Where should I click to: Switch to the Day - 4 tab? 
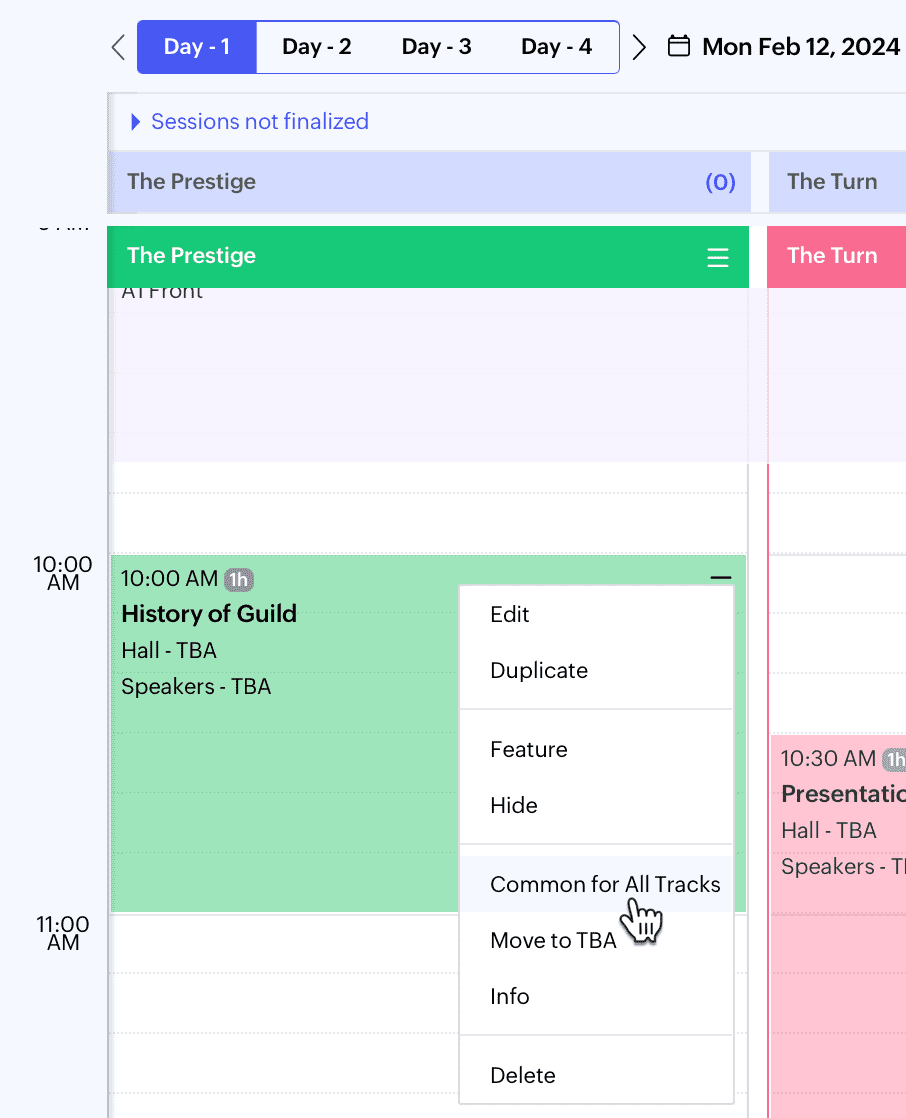[556, 47]
